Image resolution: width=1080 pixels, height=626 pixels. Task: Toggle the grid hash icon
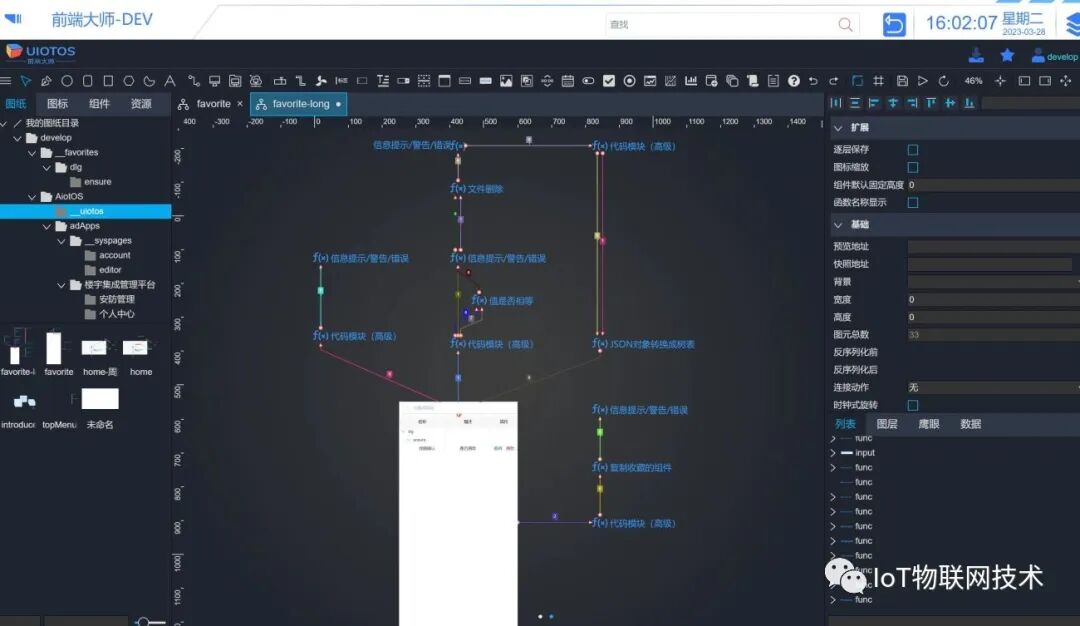pos(878,81)
